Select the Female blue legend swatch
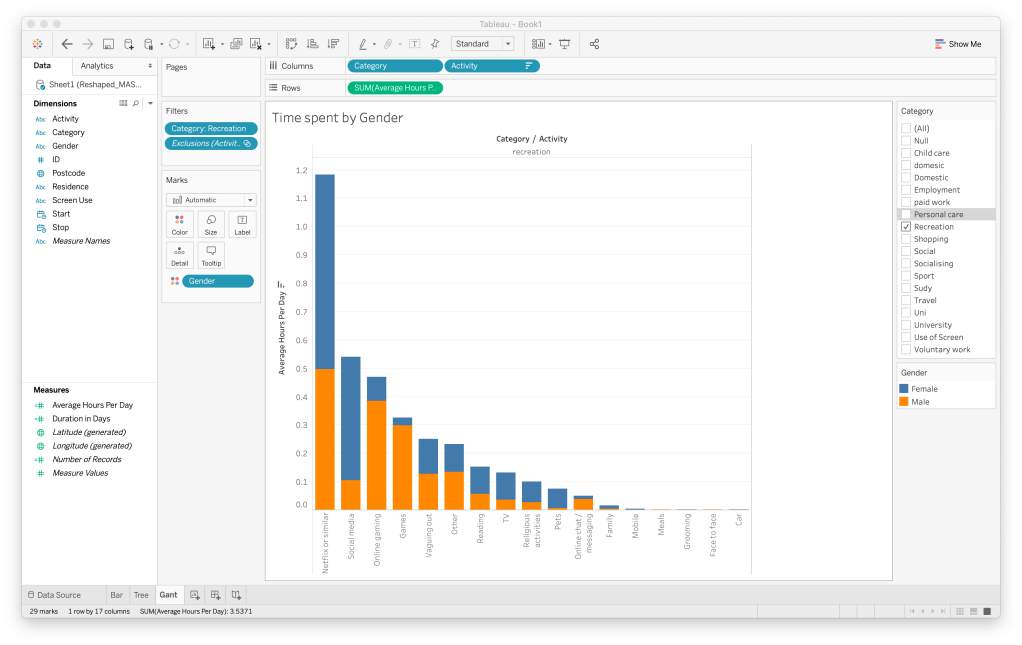 click(x=905, y=389)
